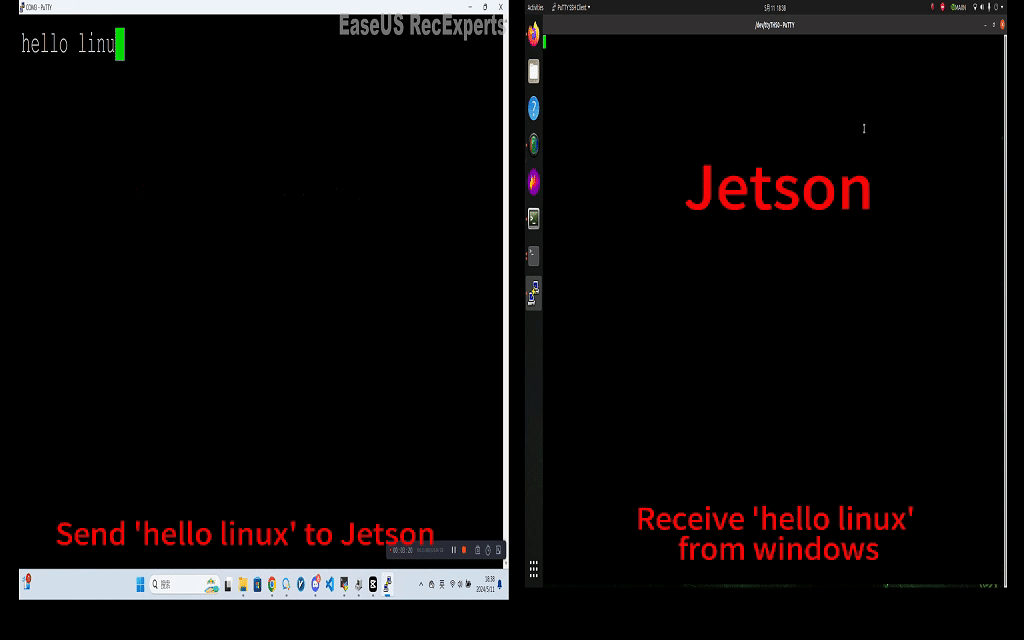Open Firefox from the Ubuntu dock

pyautogui.click(x=534, y=34)
